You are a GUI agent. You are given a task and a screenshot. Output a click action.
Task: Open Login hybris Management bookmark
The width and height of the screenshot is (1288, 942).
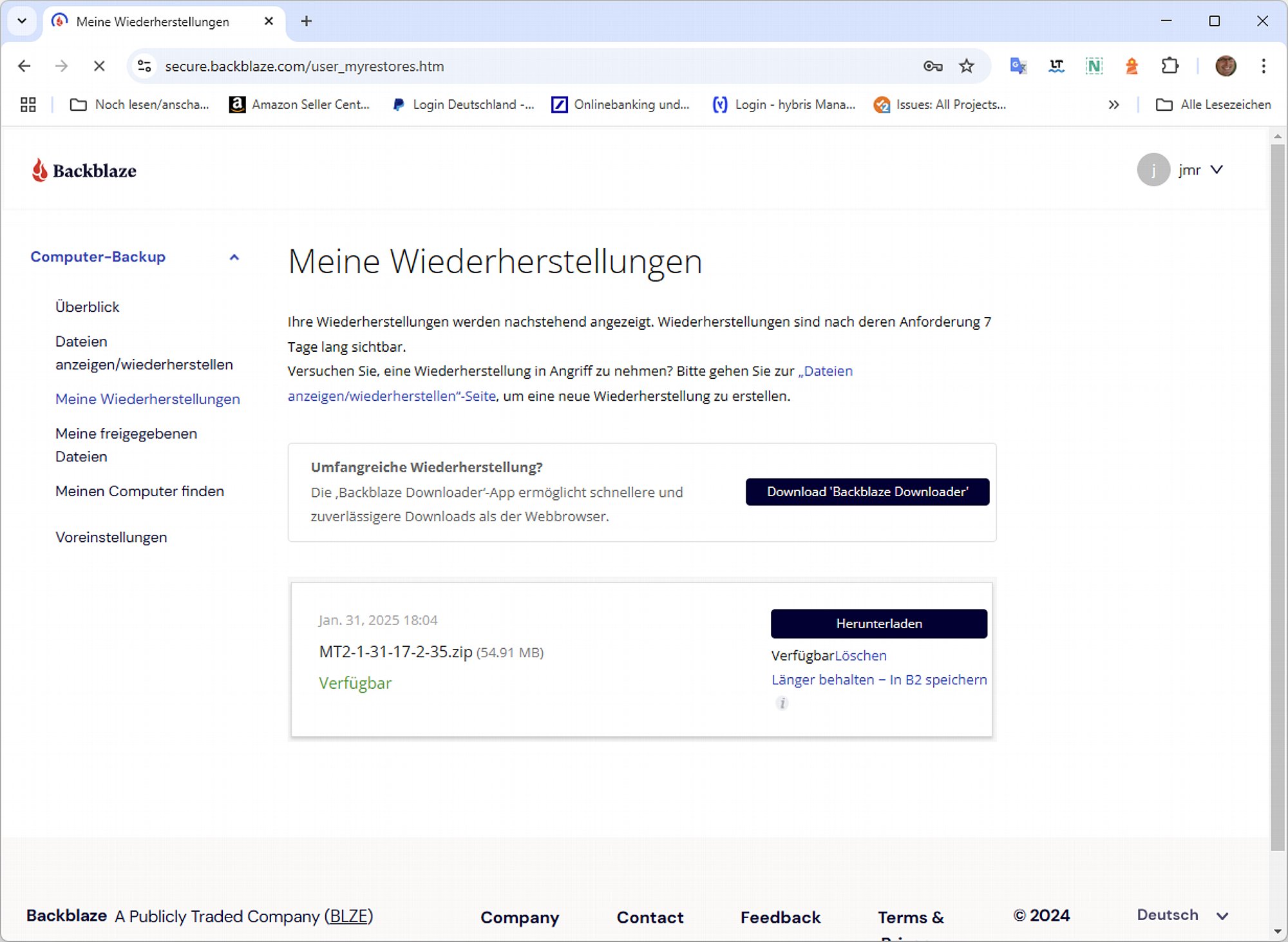tap(784, 104)
